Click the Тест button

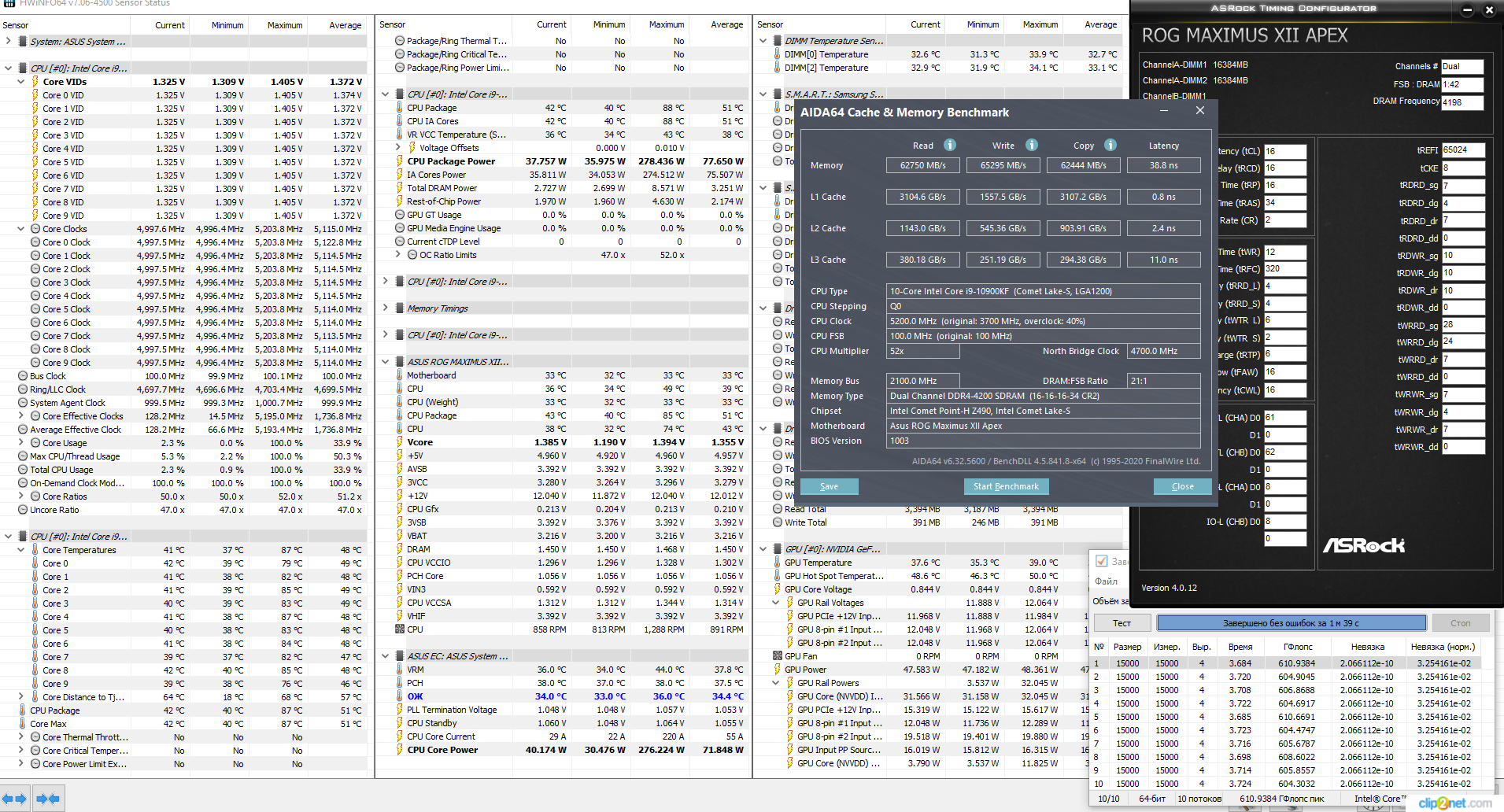click(x=1122, y=623)
